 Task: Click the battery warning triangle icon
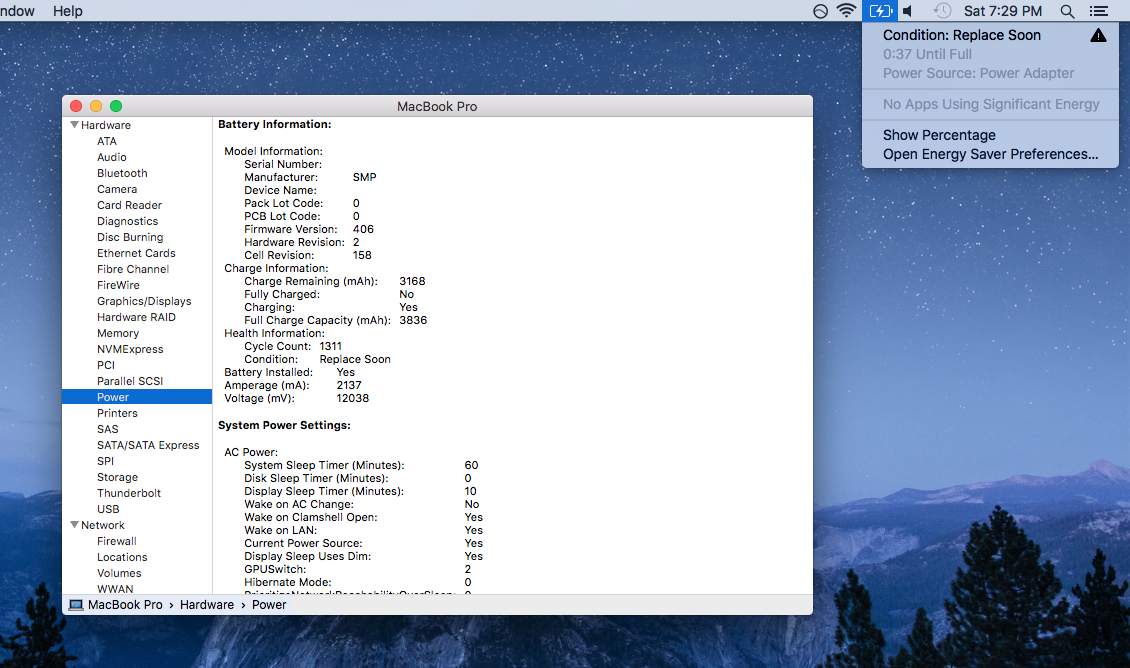pyautogui.click(x=1098, y=35)
